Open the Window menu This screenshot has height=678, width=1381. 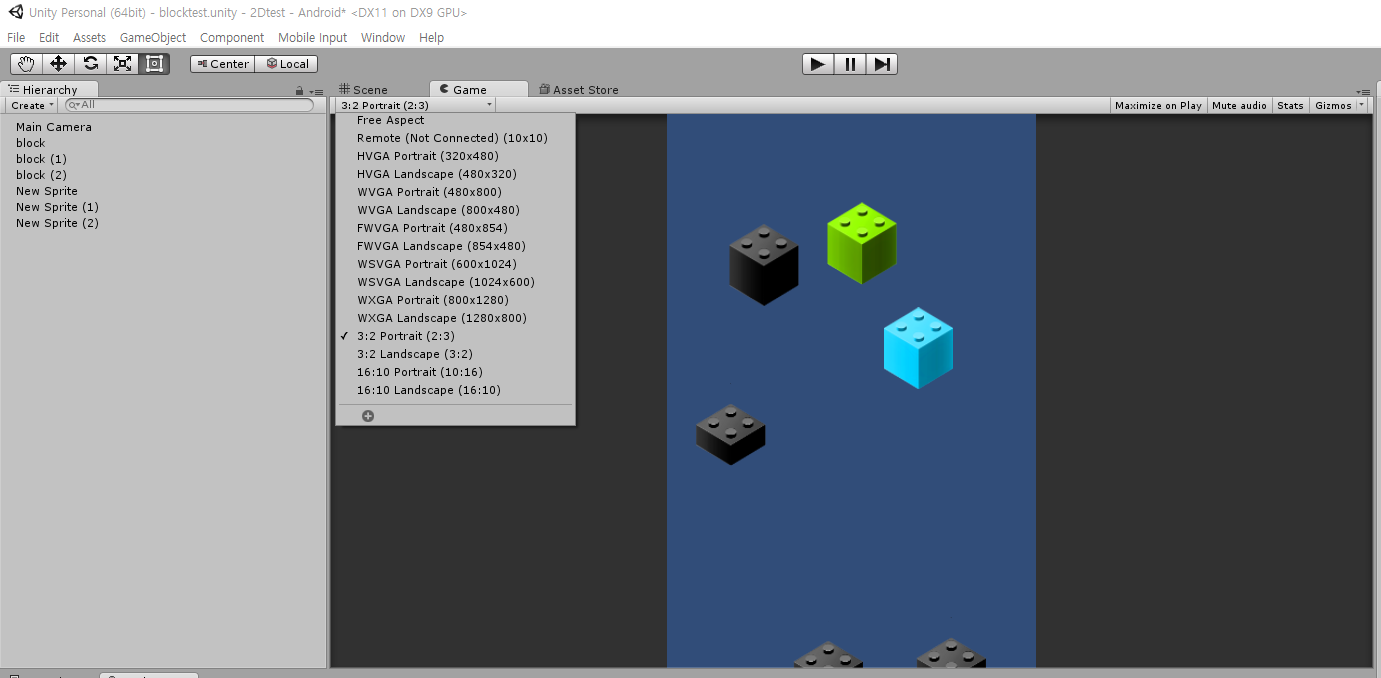383,38
